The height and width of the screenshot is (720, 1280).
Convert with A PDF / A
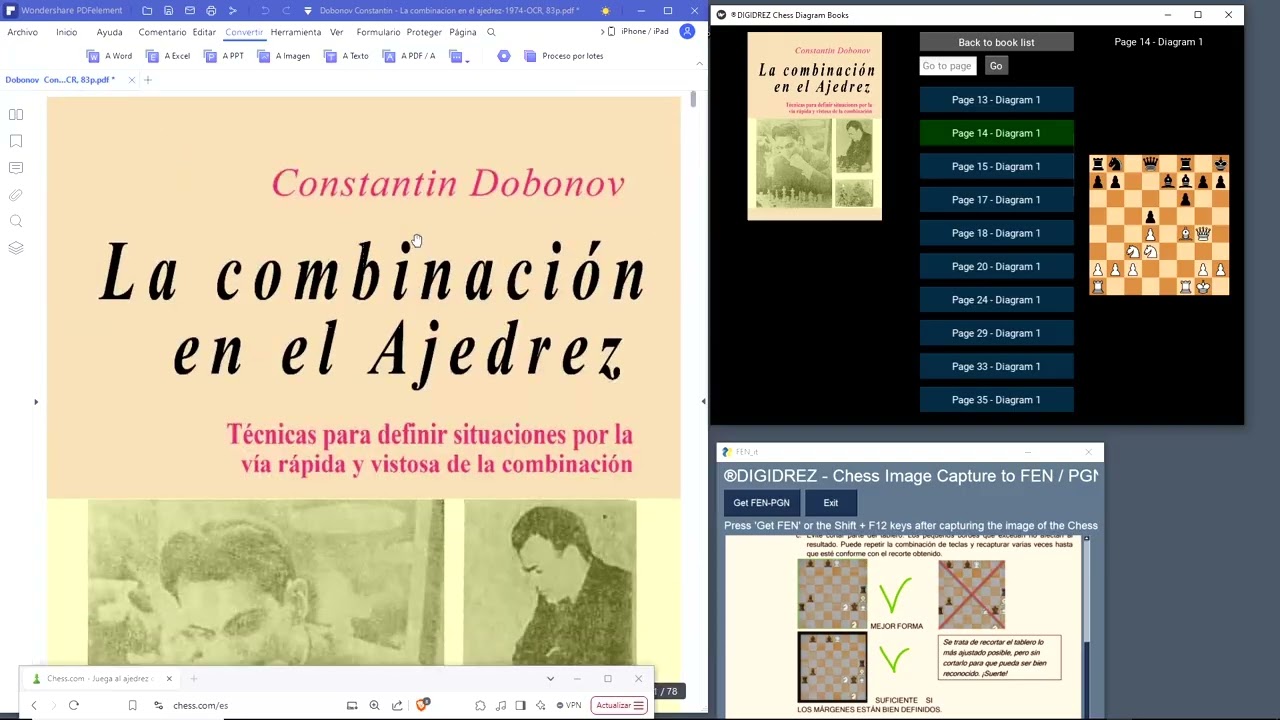pos(408,56)
